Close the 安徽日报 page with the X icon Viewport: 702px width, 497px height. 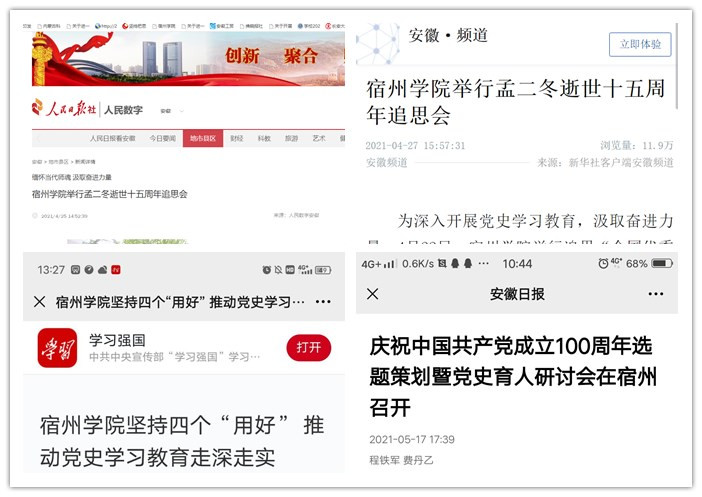coord(372,294)
